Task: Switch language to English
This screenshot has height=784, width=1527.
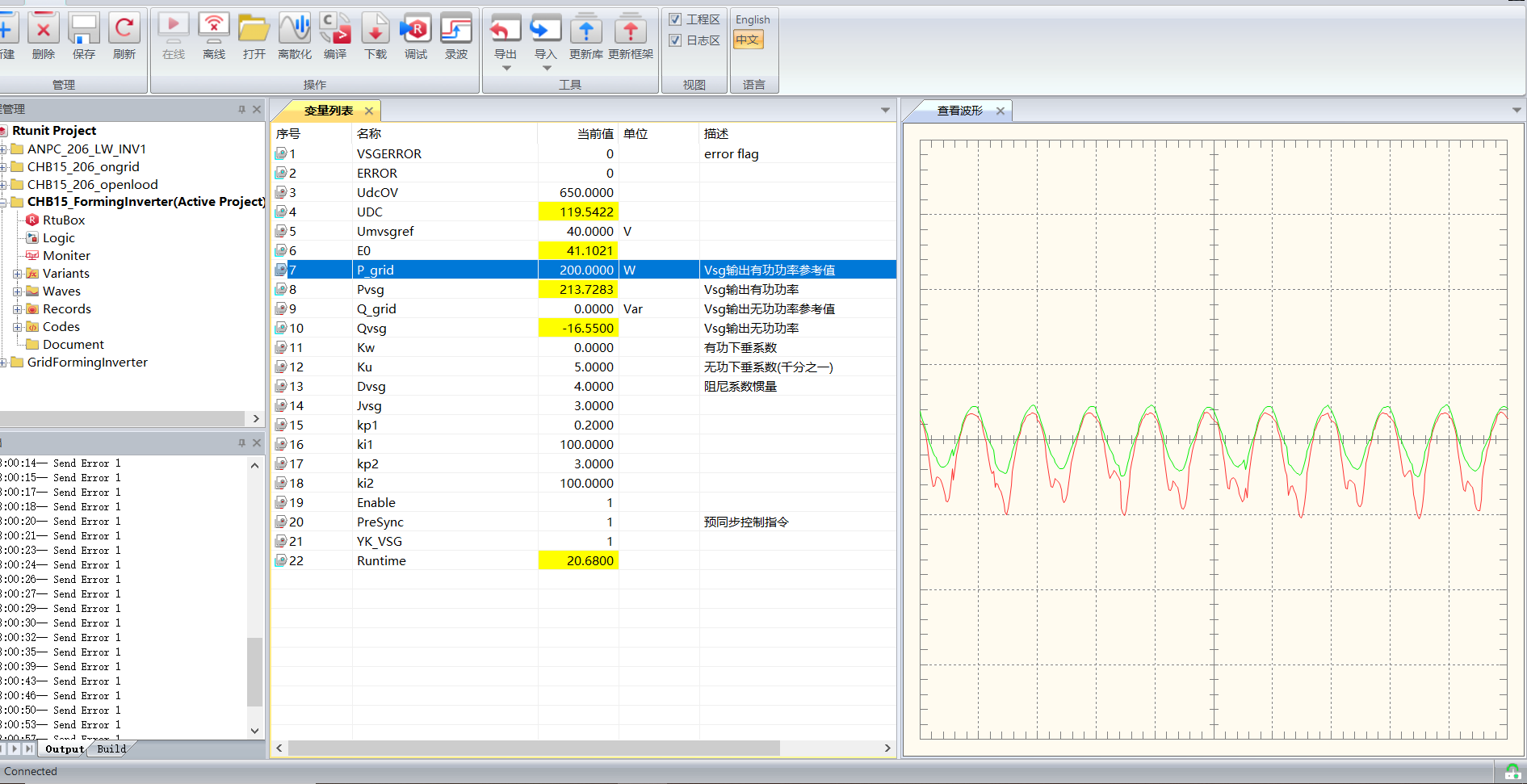Action: 753,19
